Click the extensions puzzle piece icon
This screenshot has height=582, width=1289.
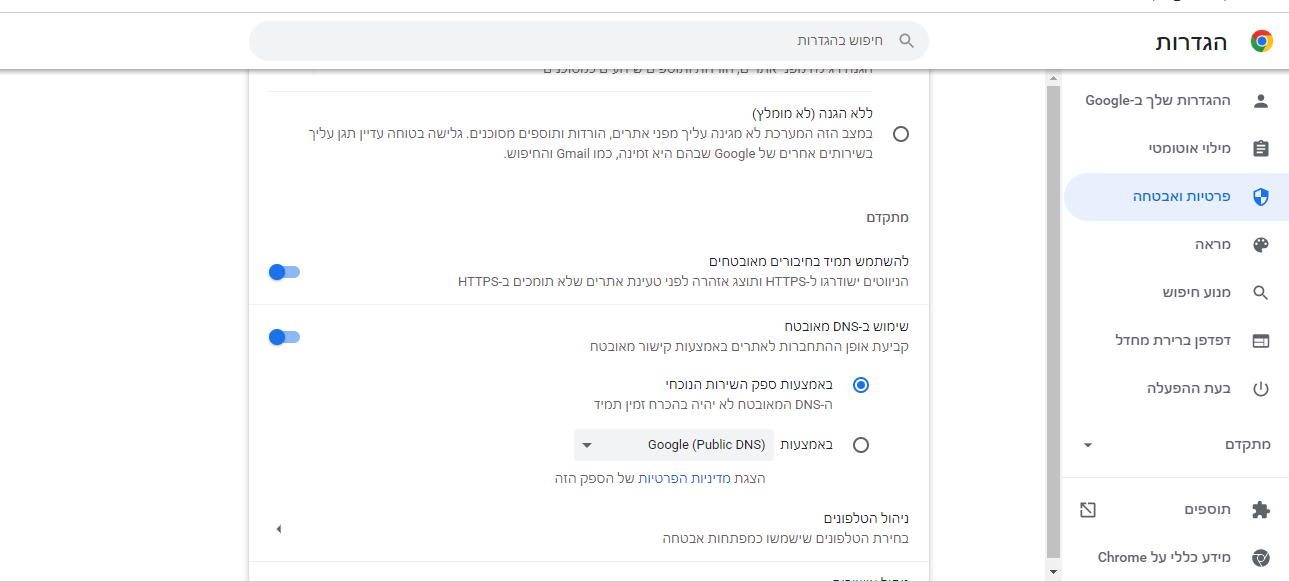[x=1260, y=510]
